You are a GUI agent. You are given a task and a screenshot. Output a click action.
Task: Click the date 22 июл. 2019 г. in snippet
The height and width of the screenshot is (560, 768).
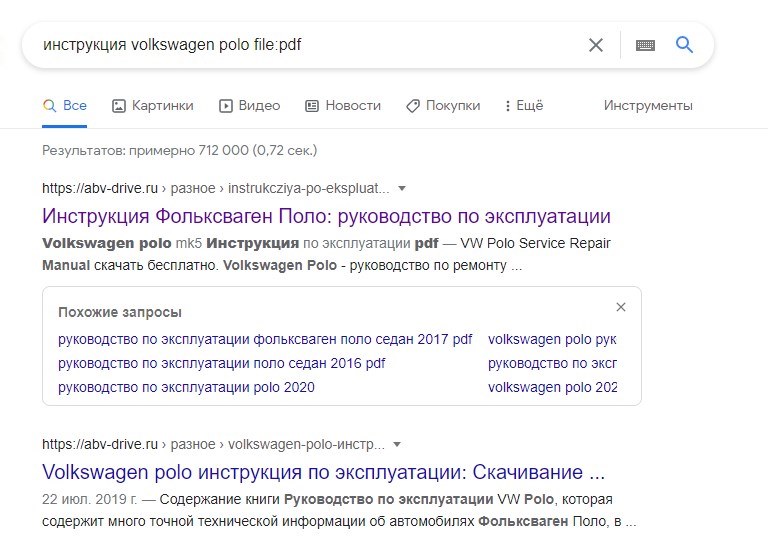(90, 499)
